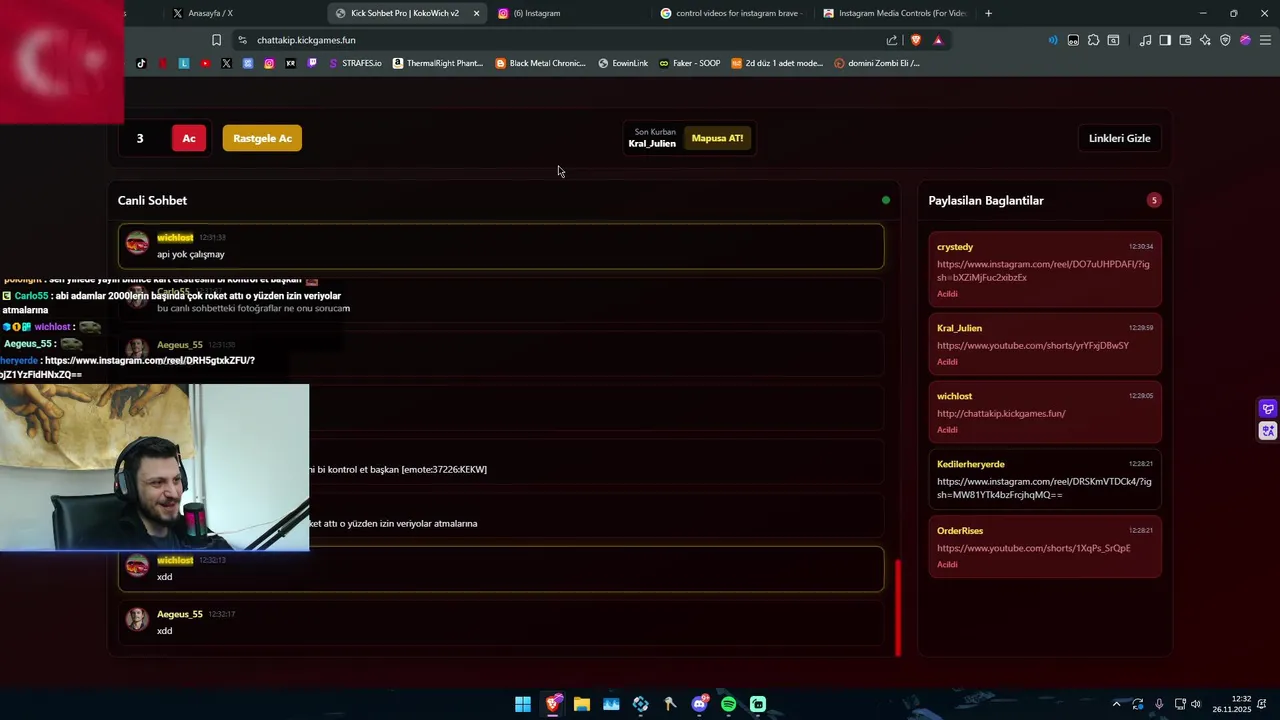This screenshot has height=720, width=1280.
Task: Click the music note toolbar icon
Action: click(1145, 40)
